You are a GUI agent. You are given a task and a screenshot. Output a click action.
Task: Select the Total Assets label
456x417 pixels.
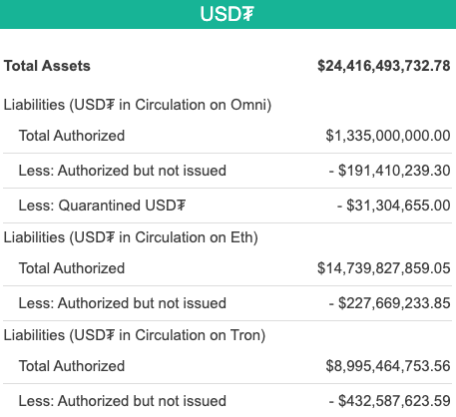47,66
